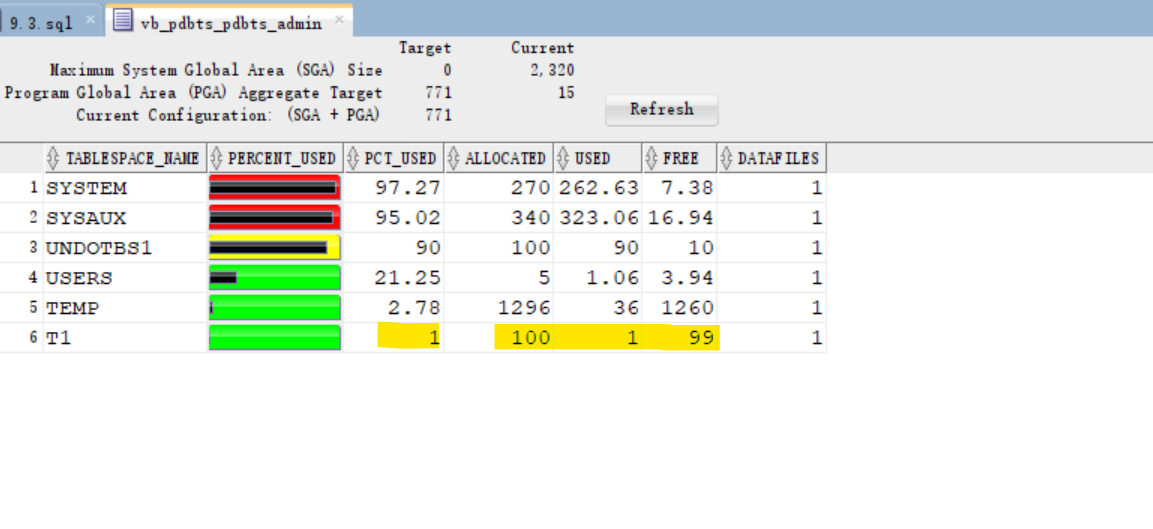1153x529 pixels.
Task: Close the 9.3.sql tab
Action: click(x=90, y=20)
